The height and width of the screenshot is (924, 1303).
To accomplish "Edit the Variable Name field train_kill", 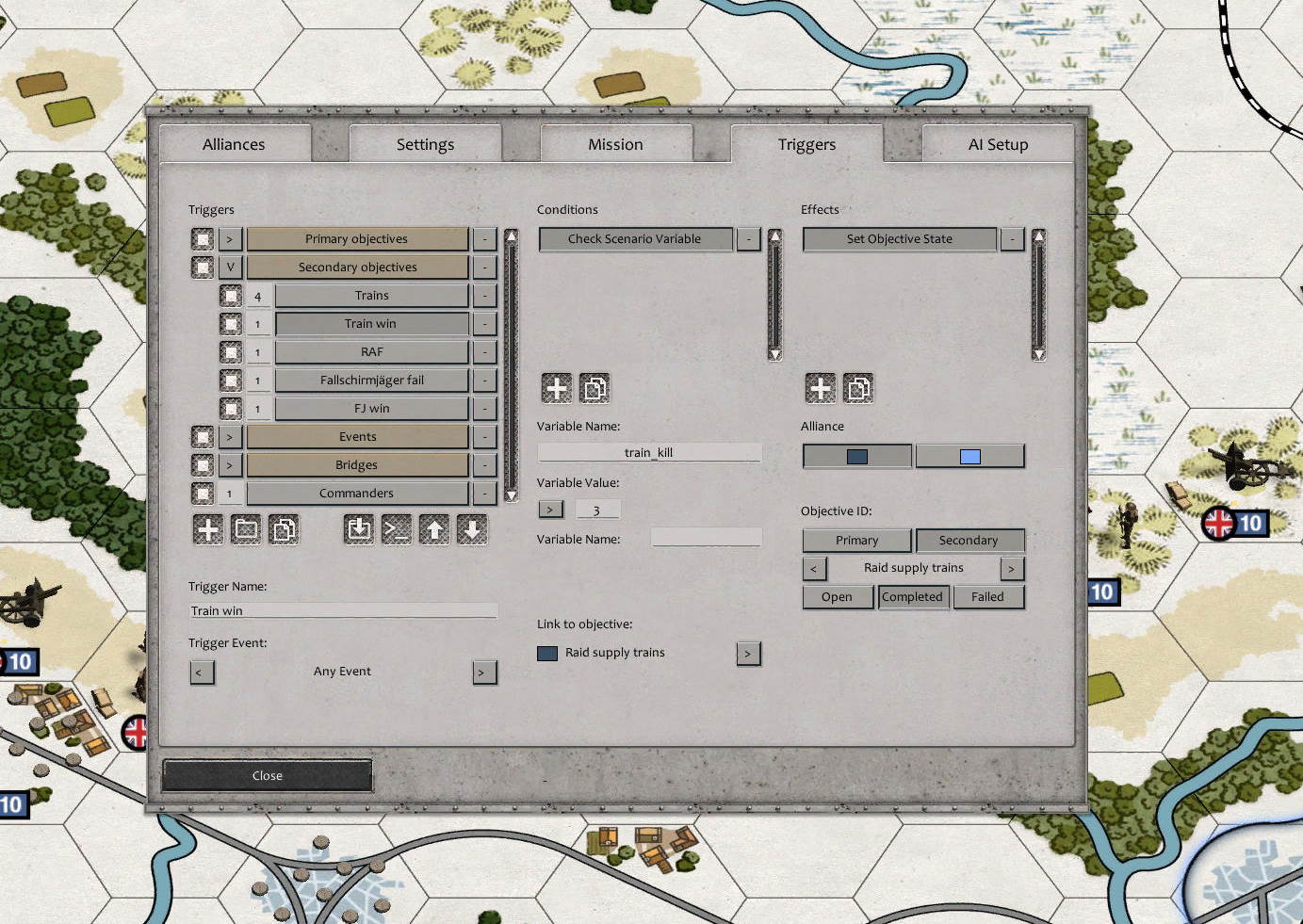I will coord(649,452).
